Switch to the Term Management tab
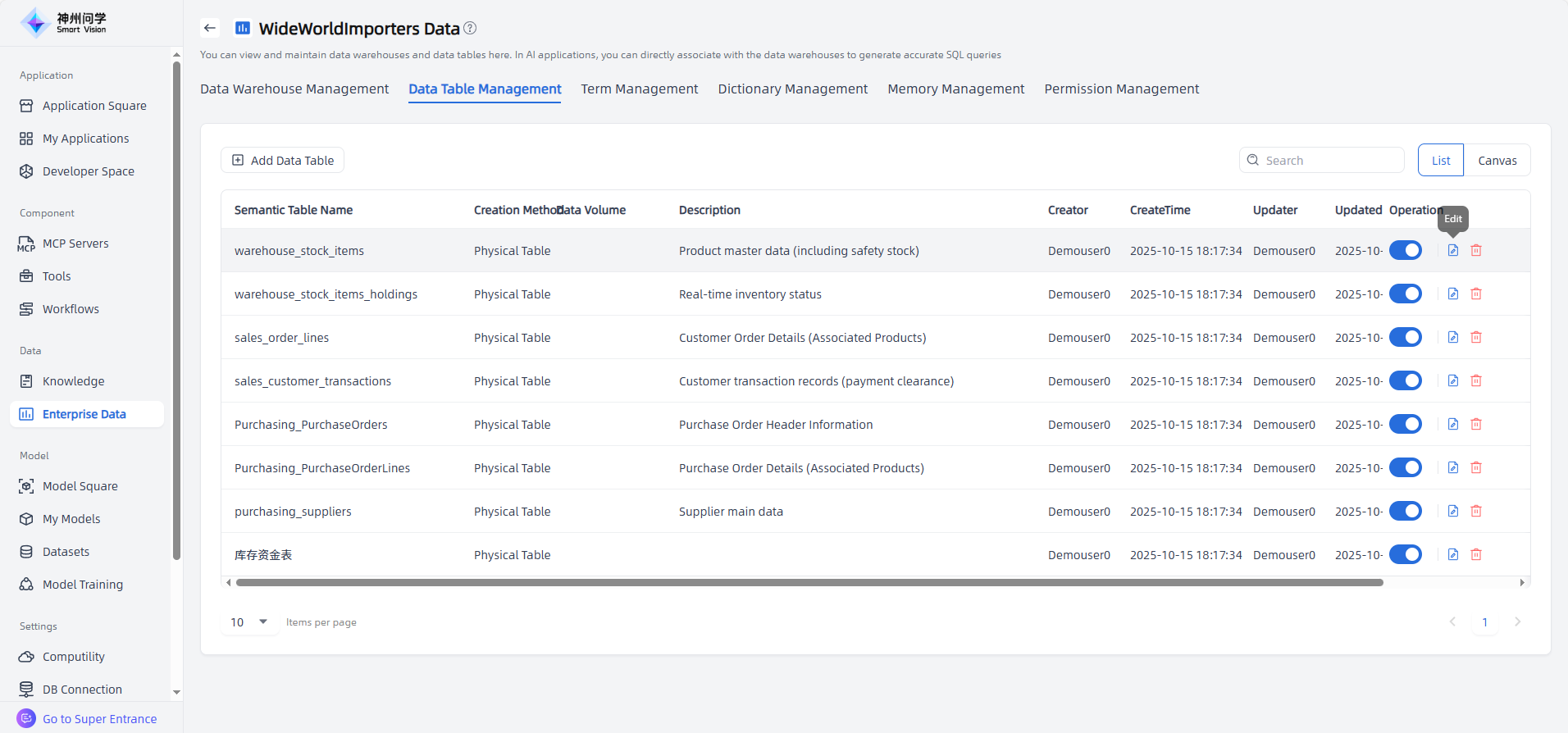This screenshot has width=1568, height=733. point(639,89)
